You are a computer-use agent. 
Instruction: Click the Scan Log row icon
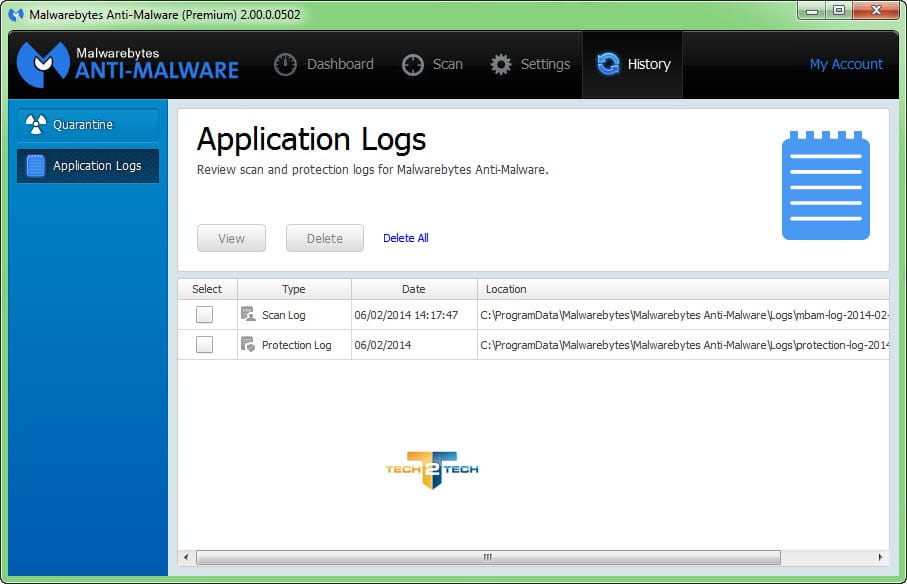pos(248,314)
